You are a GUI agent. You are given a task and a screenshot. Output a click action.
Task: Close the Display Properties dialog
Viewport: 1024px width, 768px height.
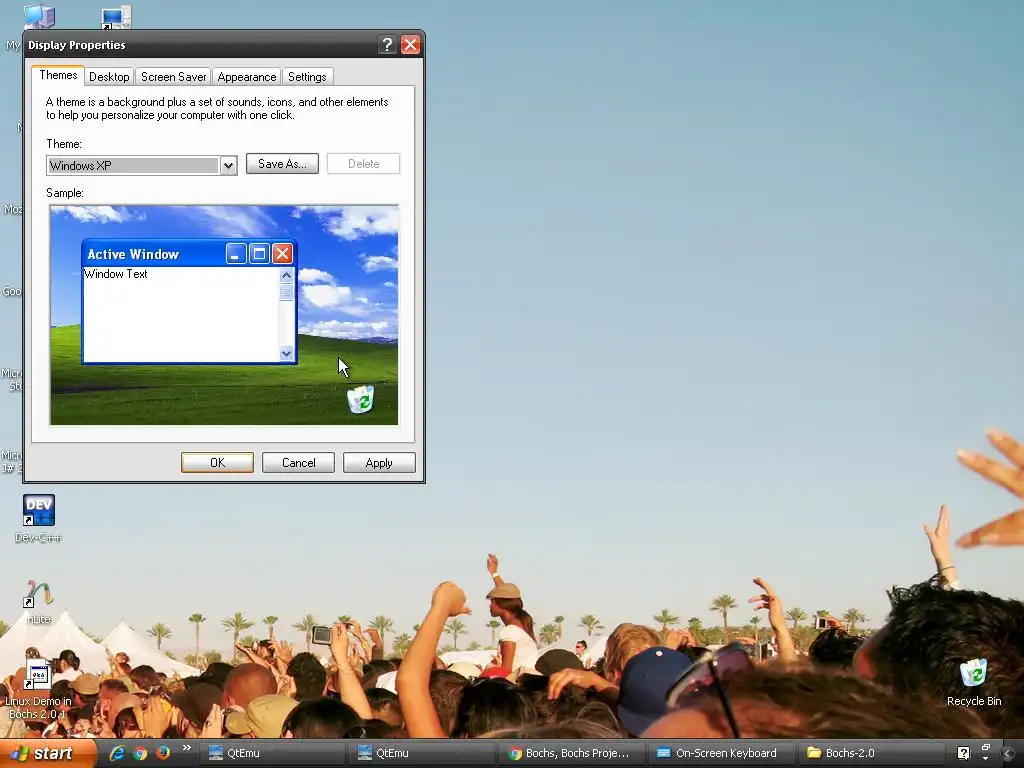[x=410, y=44]
